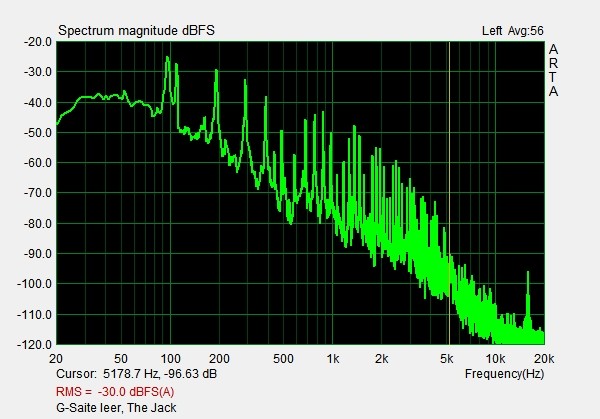Click the 'Spectrum magnitude dBFS' title text
The height and width of the screenshot is (419, 600).
click(x=136, y=31)
